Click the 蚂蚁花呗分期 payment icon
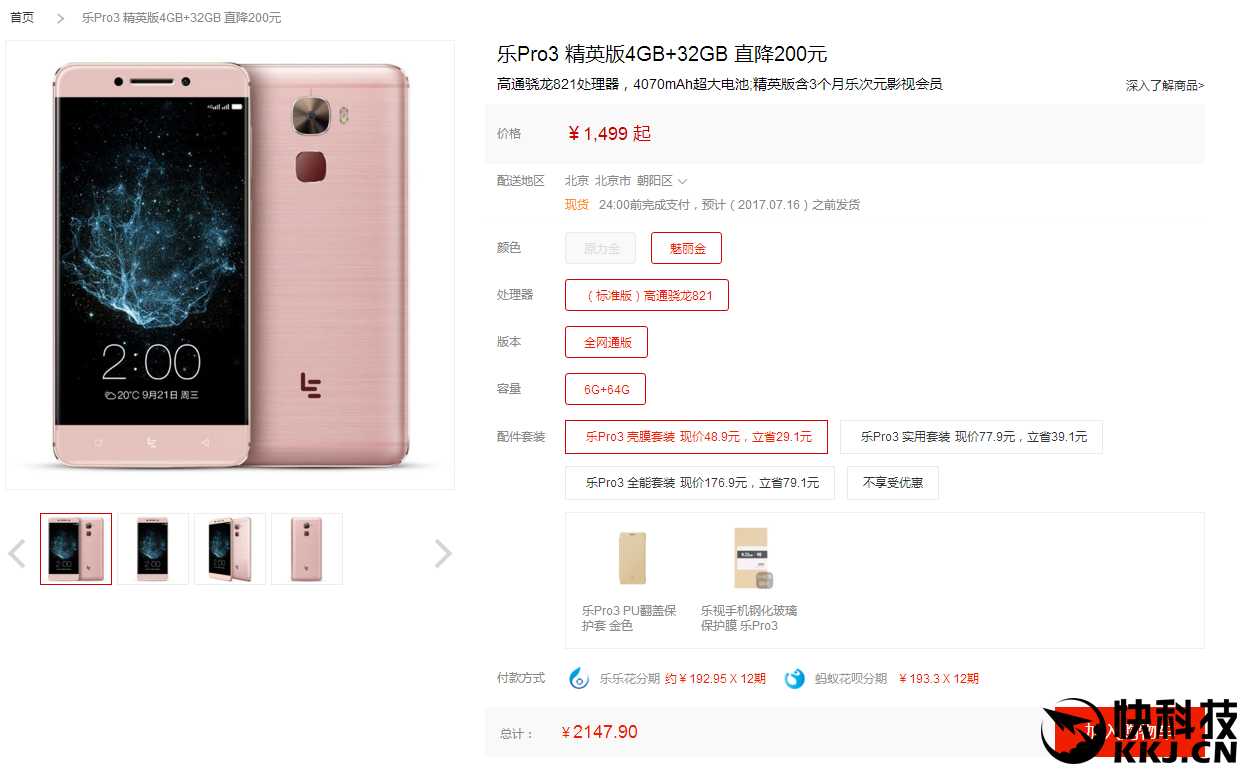This screenshot has height=774, width=1247. [794, 679]
